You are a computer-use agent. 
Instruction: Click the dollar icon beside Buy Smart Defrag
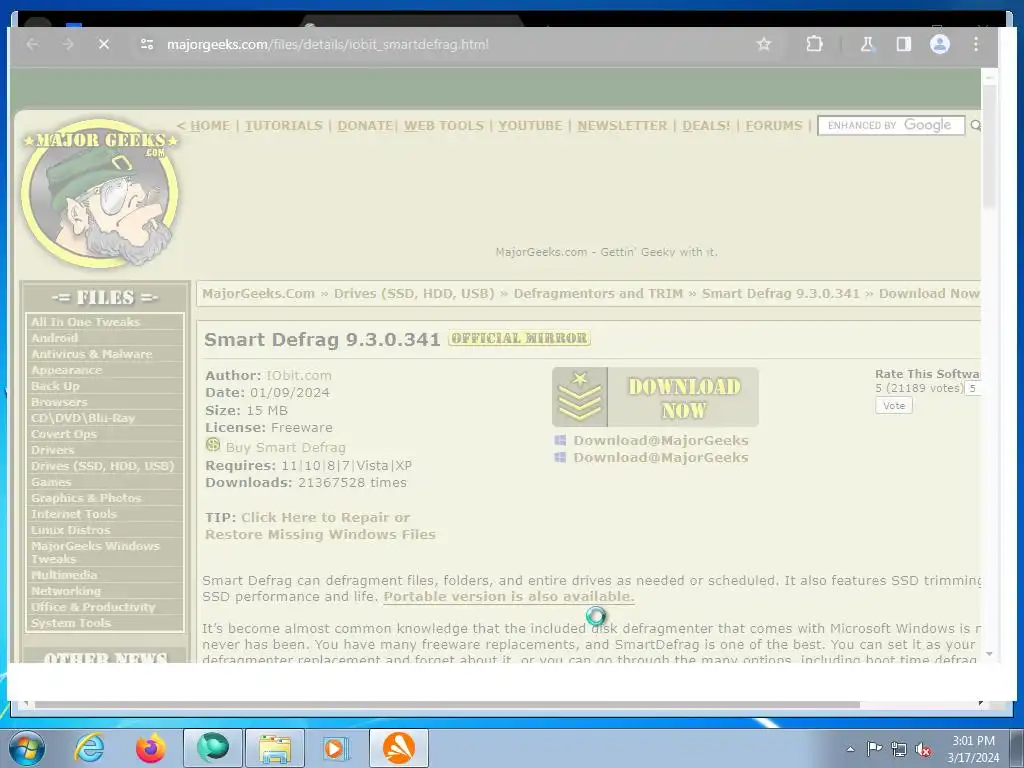click(213, 445)
